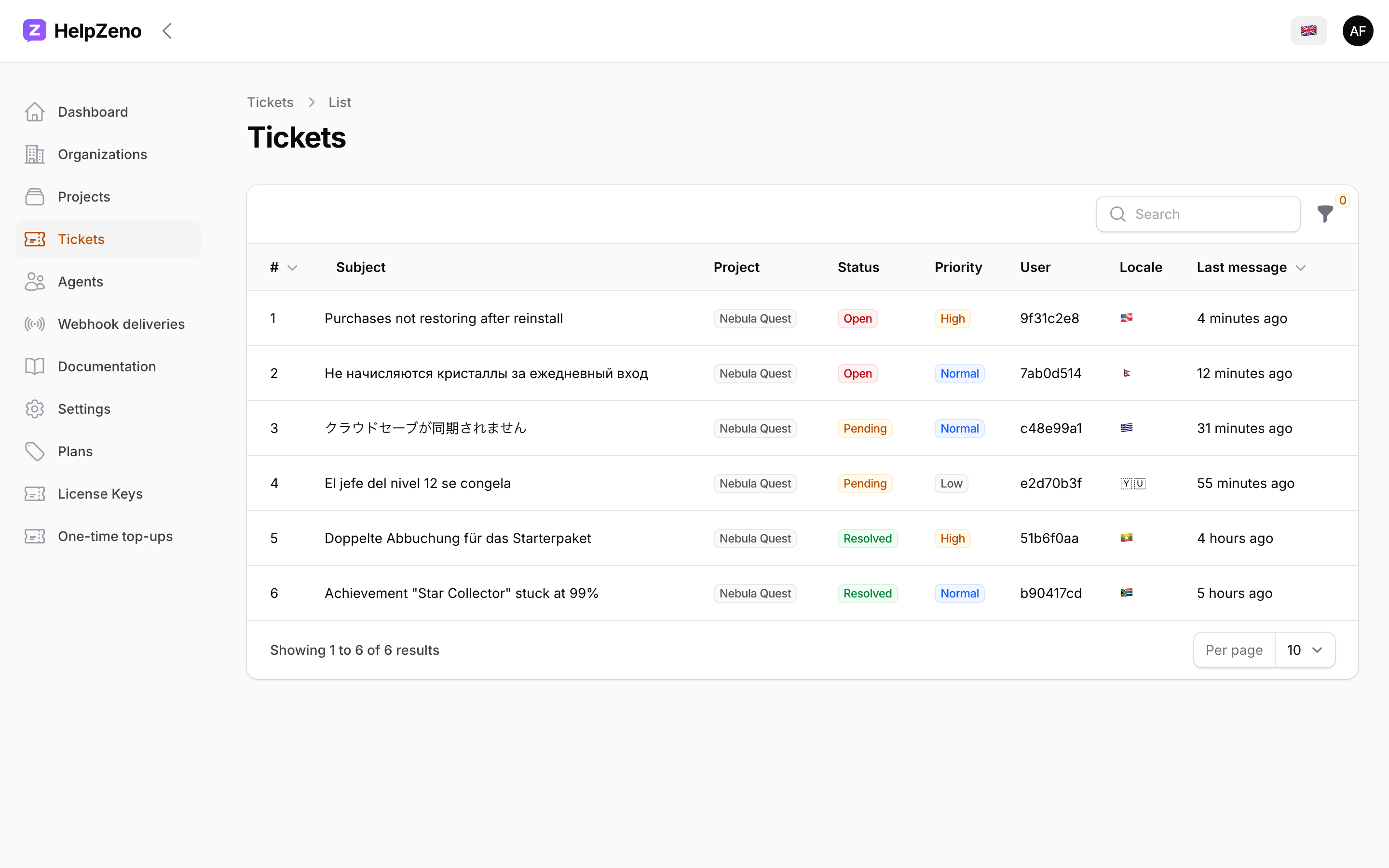
Task: Click the HelpZeno logo icon
Action: click(34, 30)
